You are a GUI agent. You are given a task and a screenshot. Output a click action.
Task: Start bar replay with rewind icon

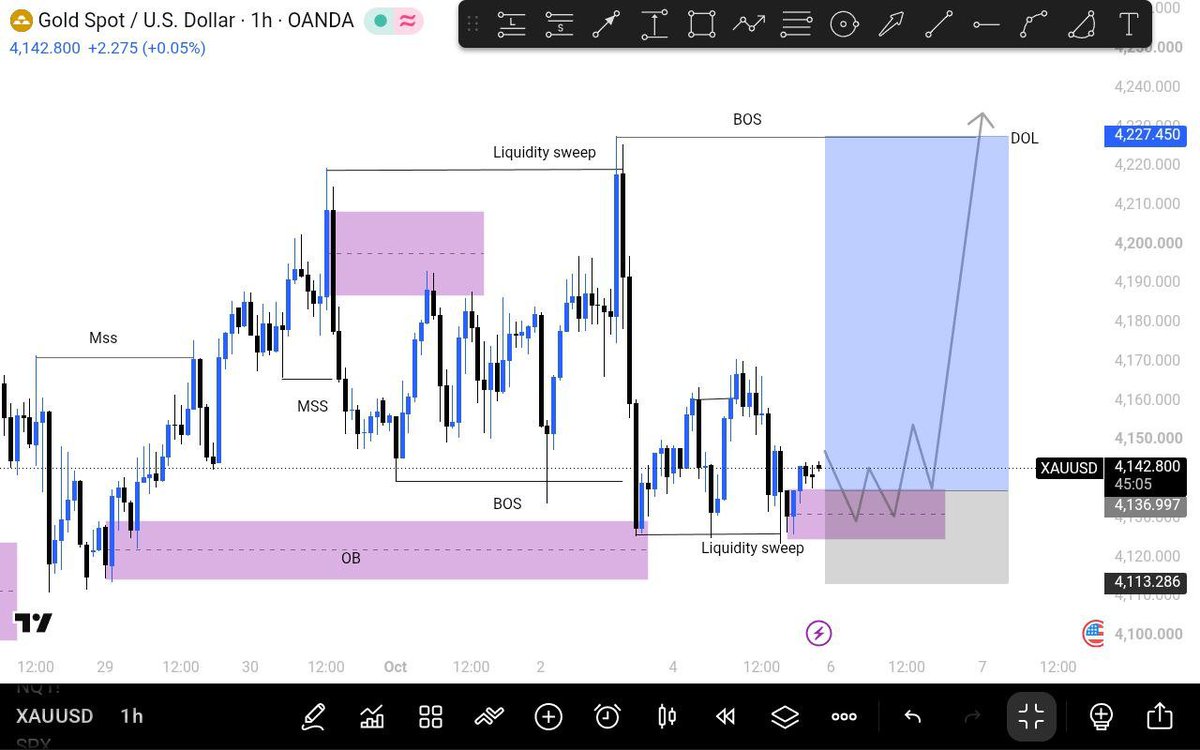coord(726,716)
